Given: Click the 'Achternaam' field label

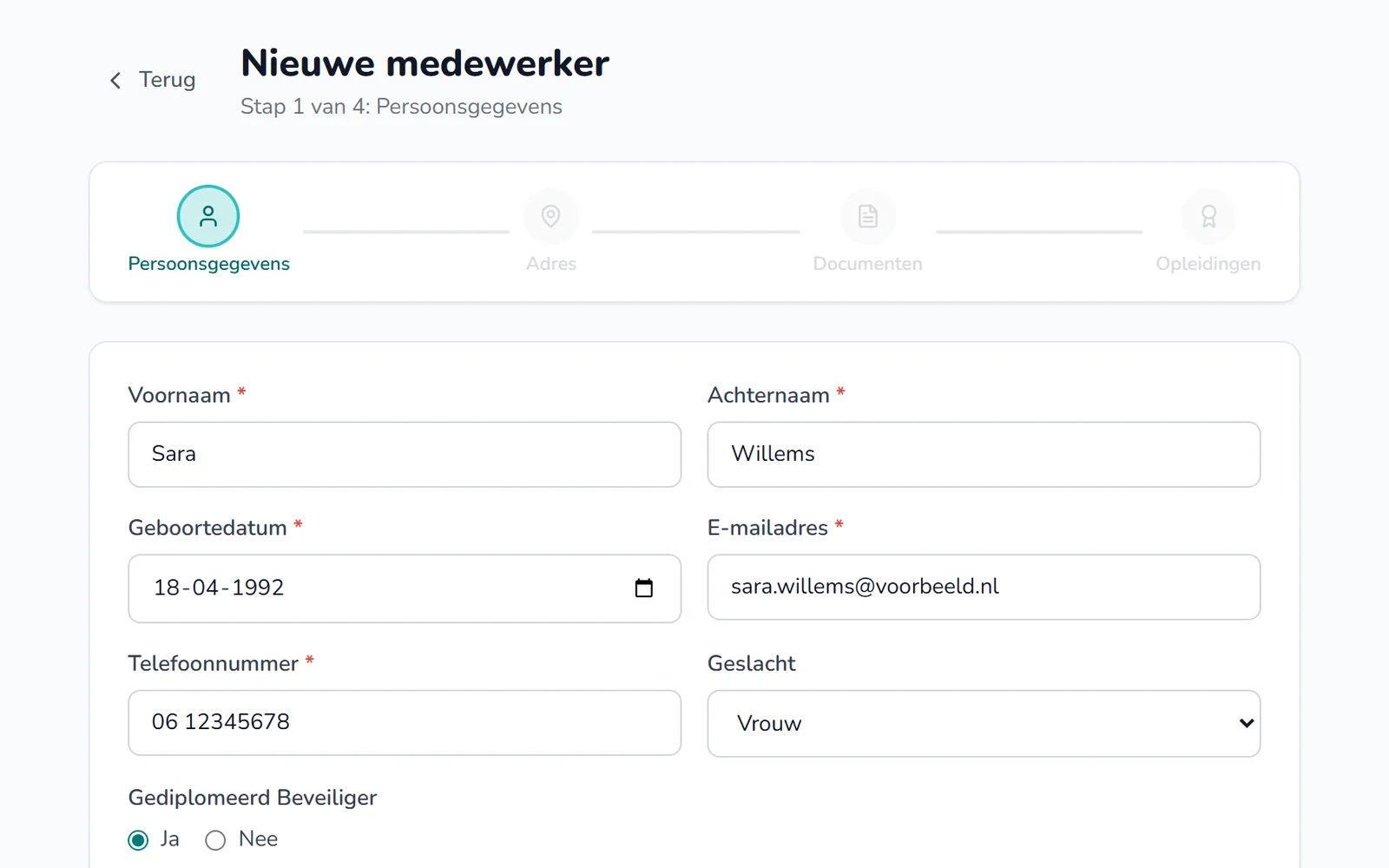Looking at the screenshot, I should (768, 395).
